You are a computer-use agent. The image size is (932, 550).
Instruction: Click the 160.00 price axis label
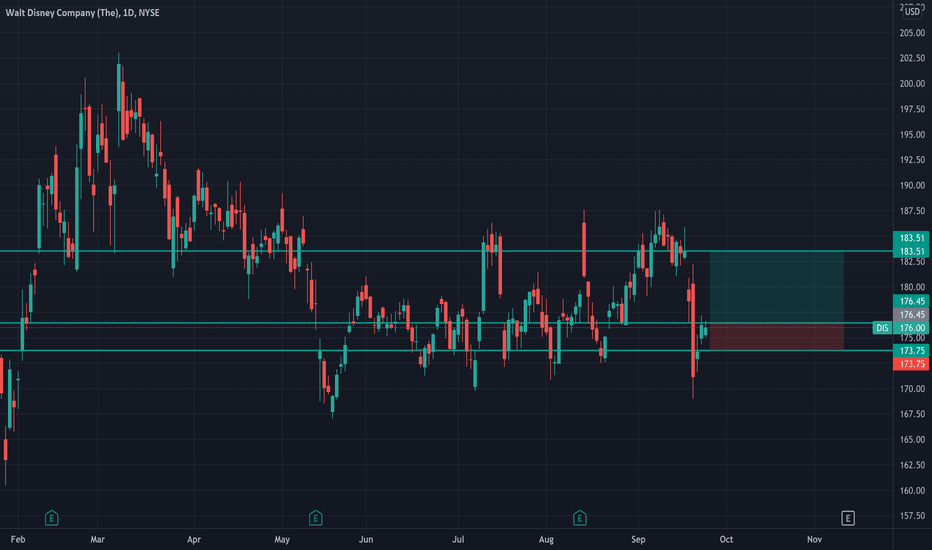pos(912,491)
